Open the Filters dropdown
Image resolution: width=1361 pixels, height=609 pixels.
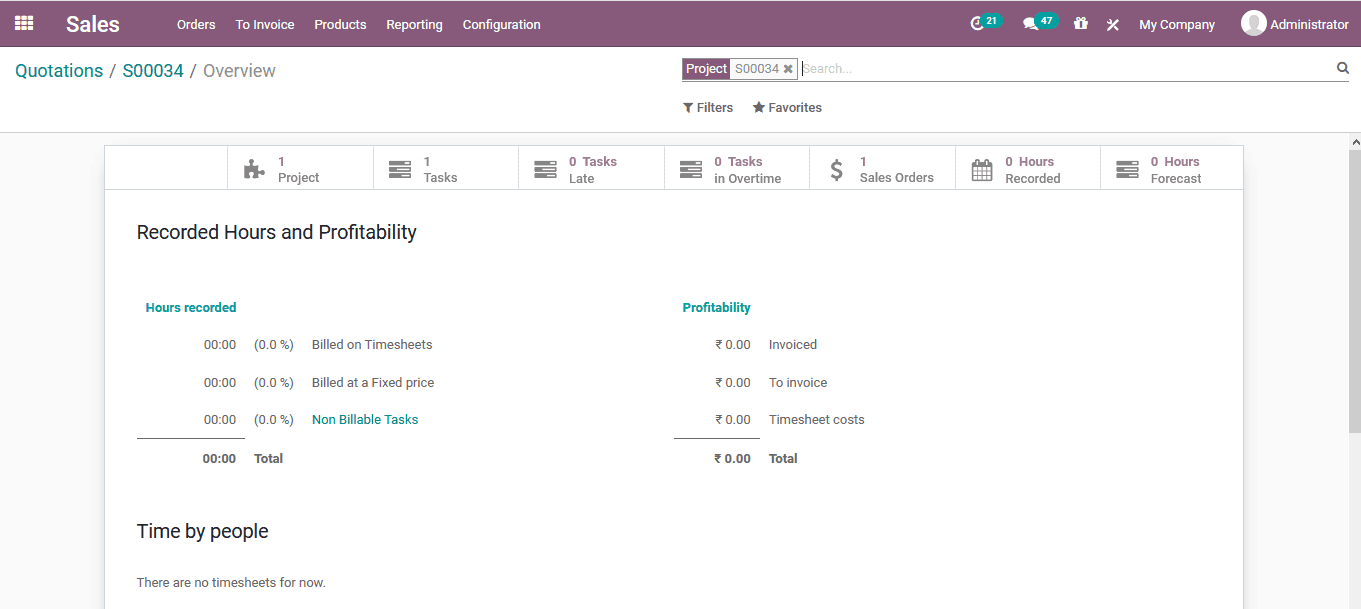[x=708, y=107]
